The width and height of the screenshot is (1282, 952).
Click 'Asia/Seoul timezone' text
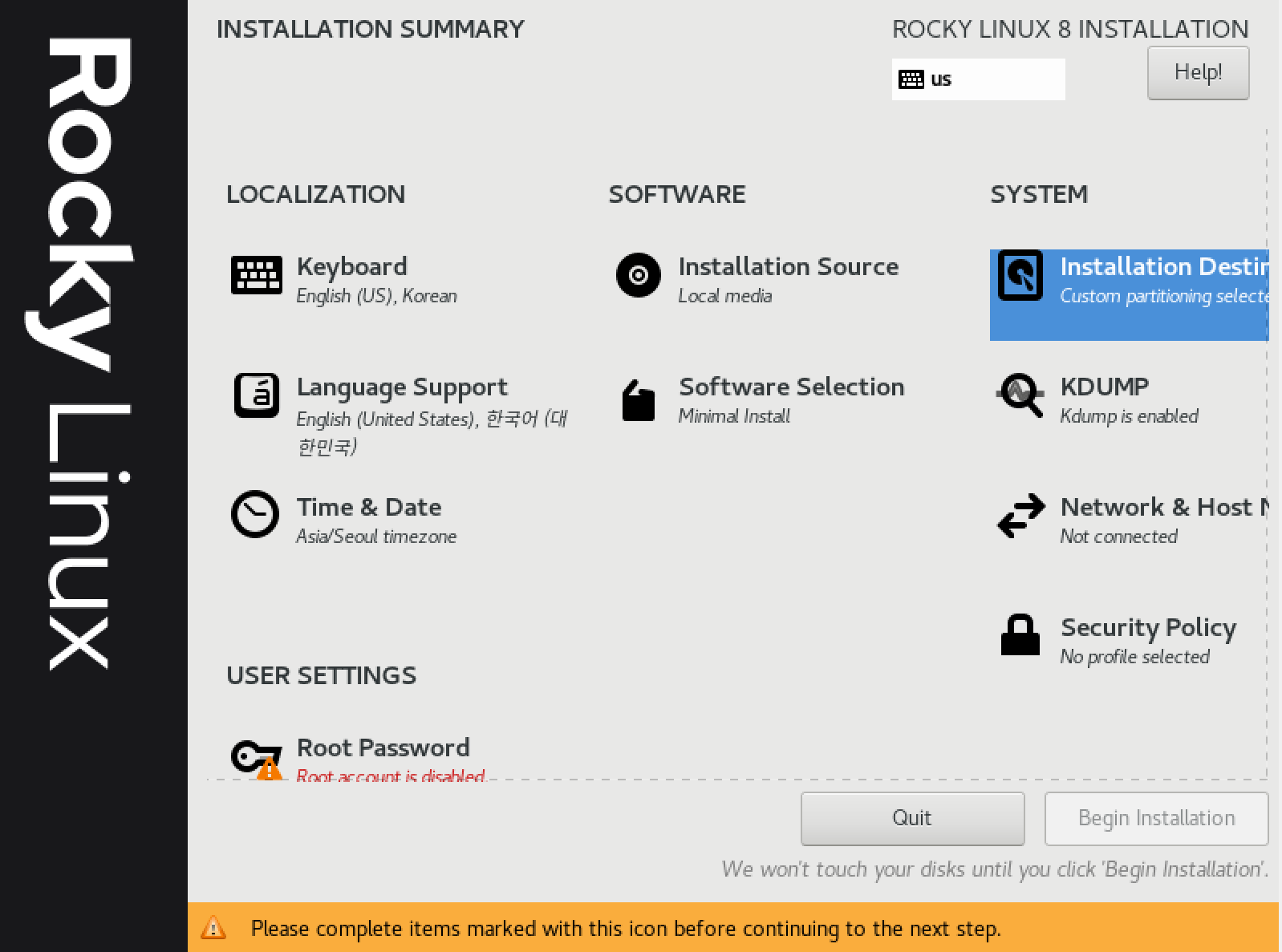coord(376,537)
